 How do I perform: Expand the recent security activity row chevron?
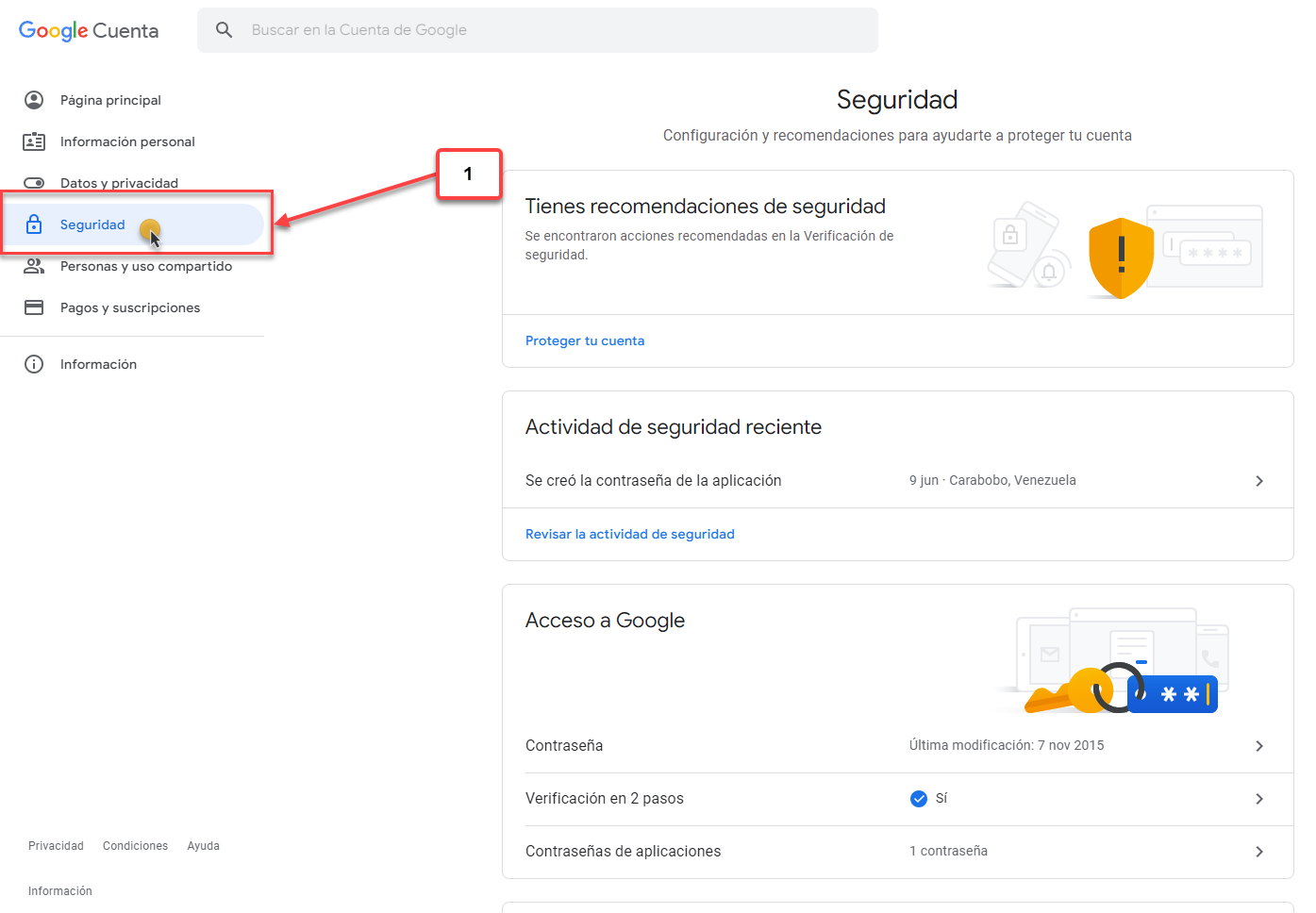(1259, 481)
